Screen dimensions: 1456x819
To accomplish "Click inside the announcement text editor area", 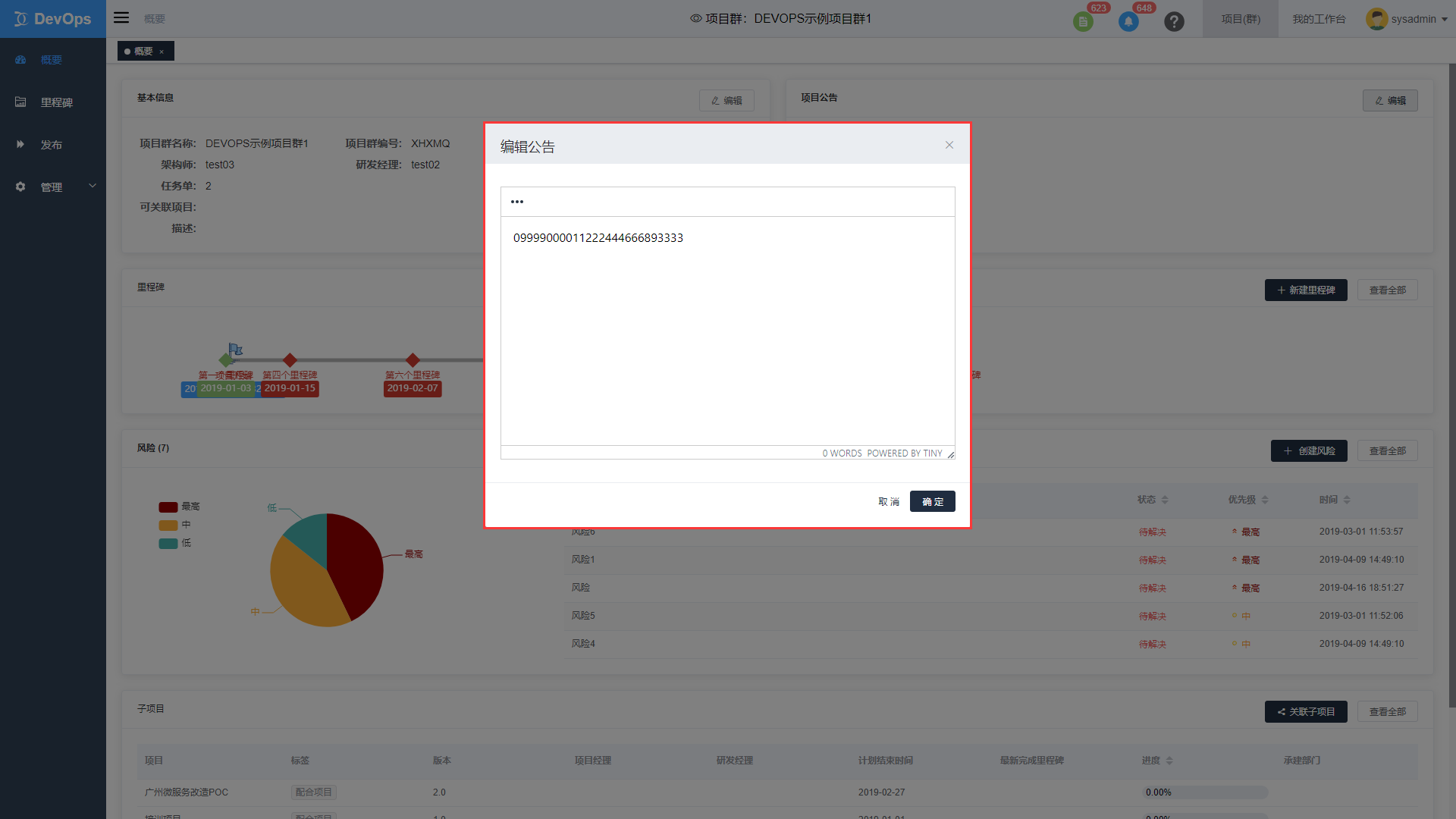I will click(x=728, y=331).
